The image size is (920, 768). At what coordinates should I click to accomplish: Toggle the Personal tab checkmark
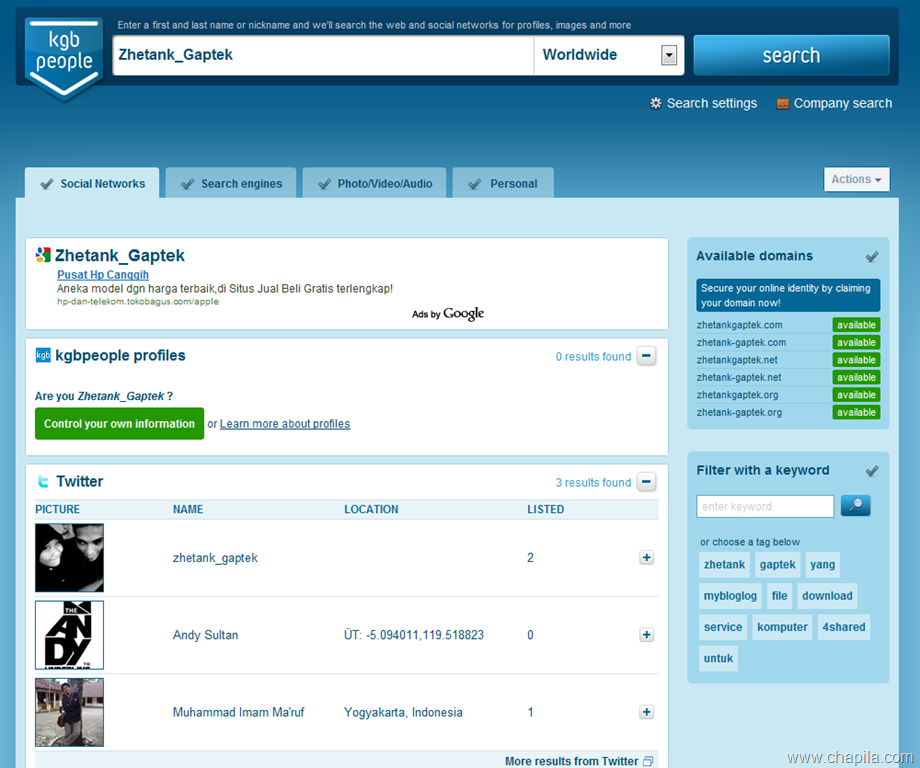coord(475,184)
